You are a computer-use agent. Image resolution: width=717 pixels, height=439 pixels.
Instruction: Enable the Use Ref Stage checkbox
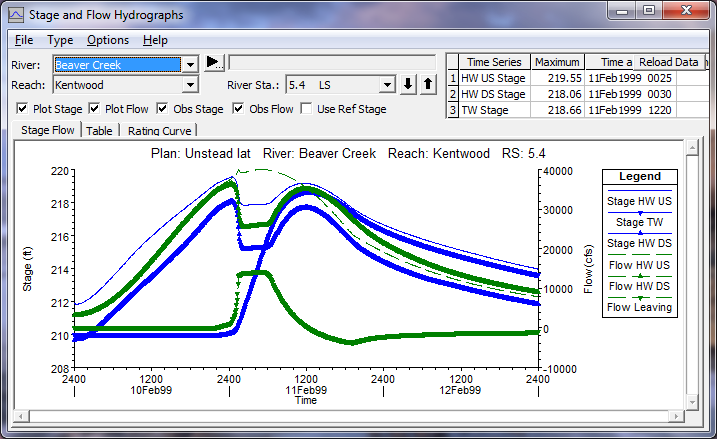[307, 108]
